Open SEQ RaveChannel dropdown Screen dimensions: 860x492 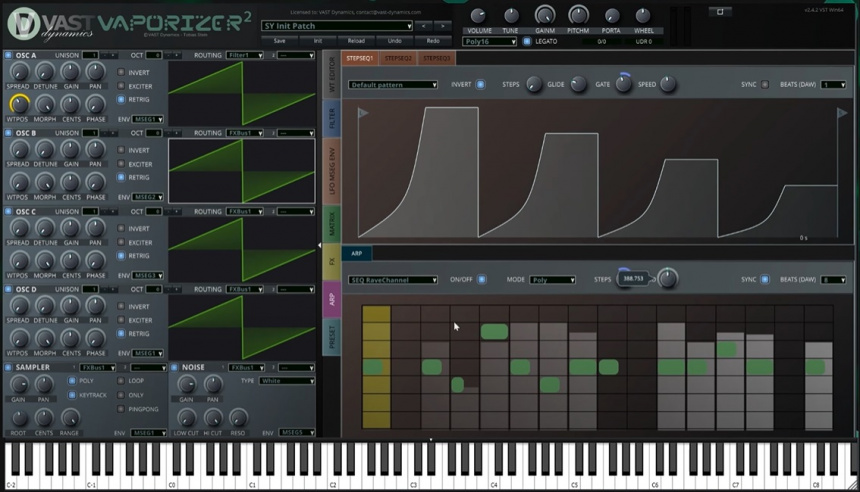393,280
